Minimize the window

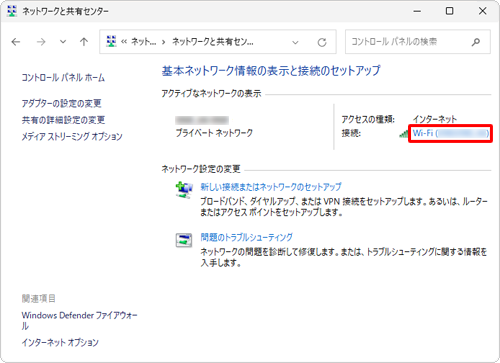(417, 11)
